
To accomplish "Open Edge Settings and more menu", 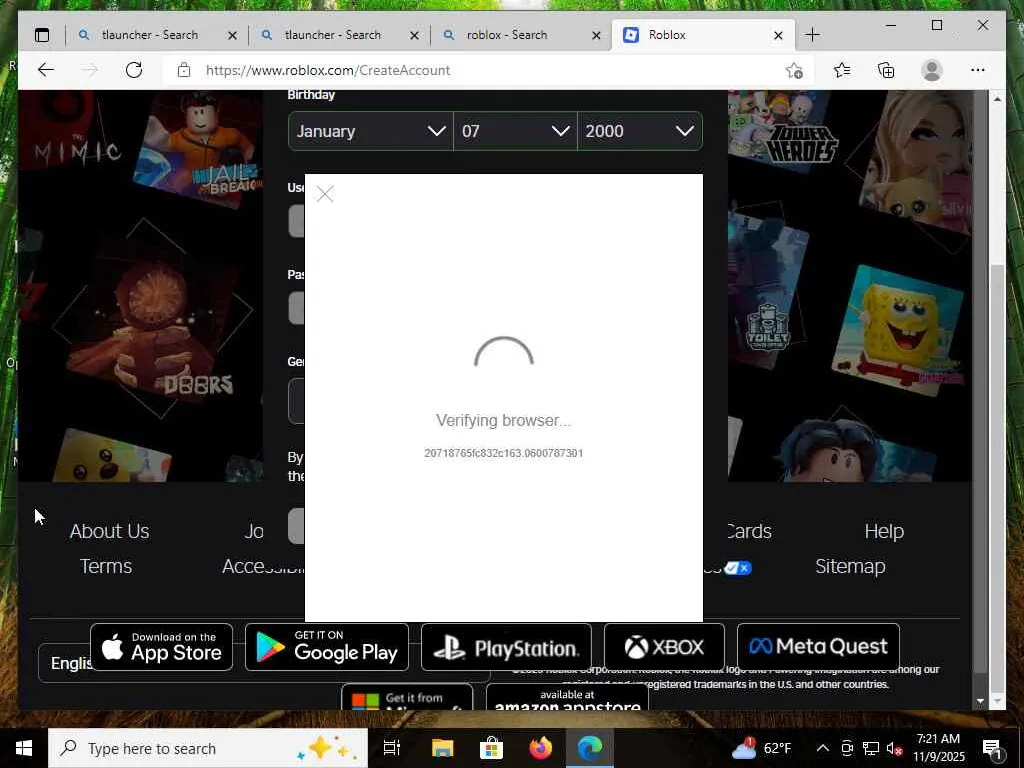I will (x=978, y=70).
